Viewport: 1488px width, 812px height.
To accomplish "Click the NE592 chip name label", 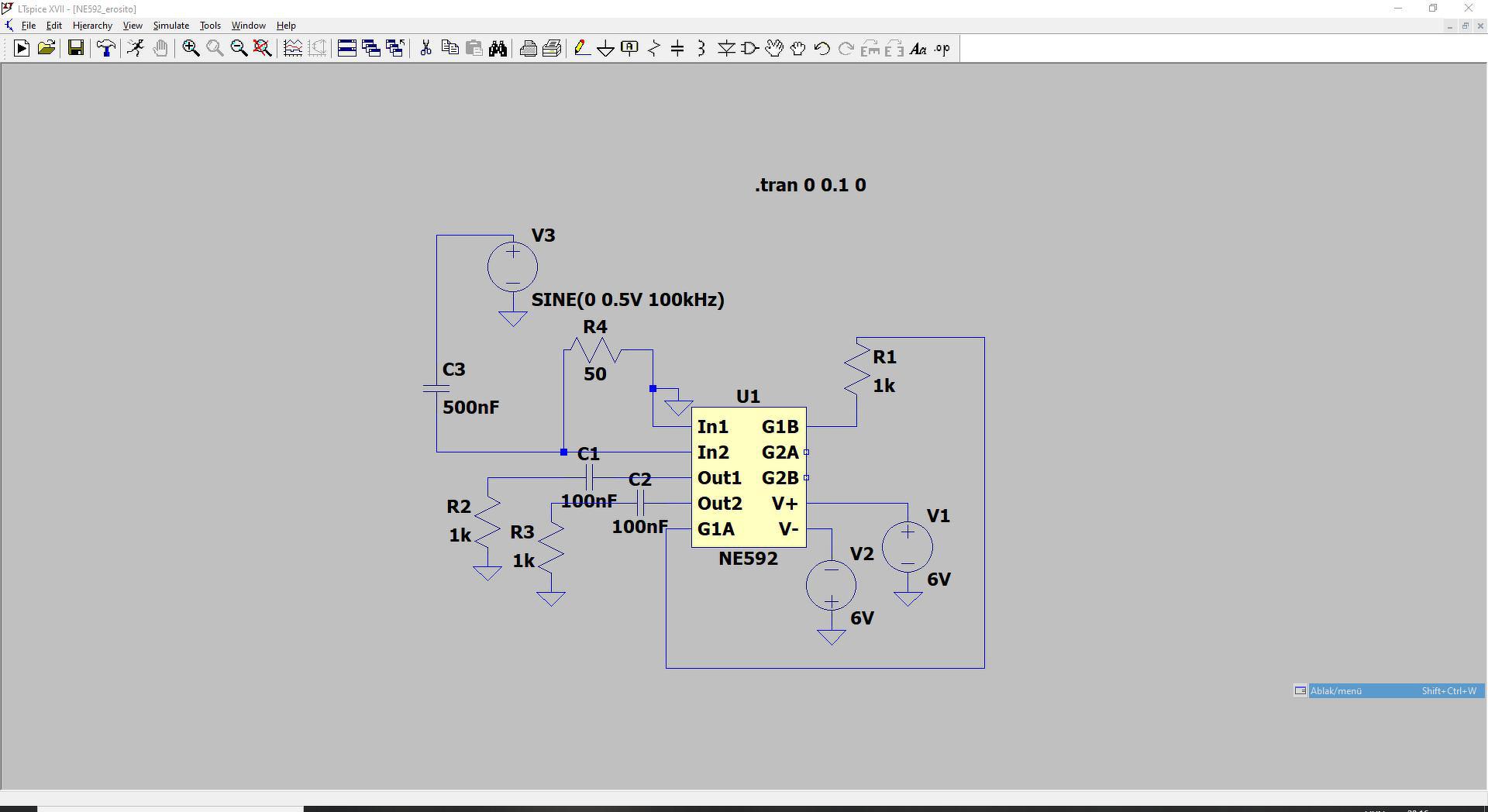I will pos(748,559).
